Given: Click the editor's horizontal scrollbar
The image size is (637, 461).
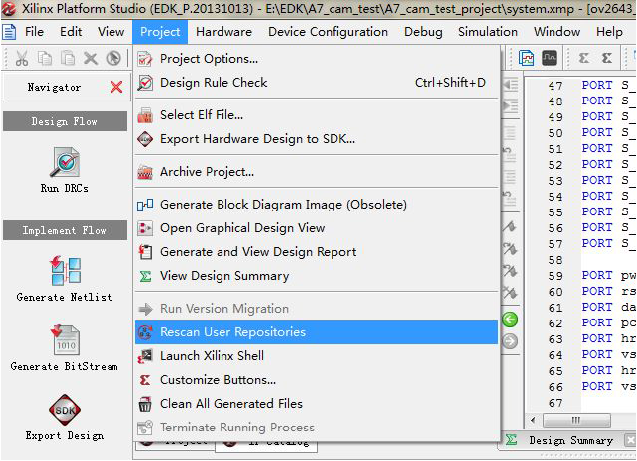Looking at the screenshot, I should pos(575,420).
